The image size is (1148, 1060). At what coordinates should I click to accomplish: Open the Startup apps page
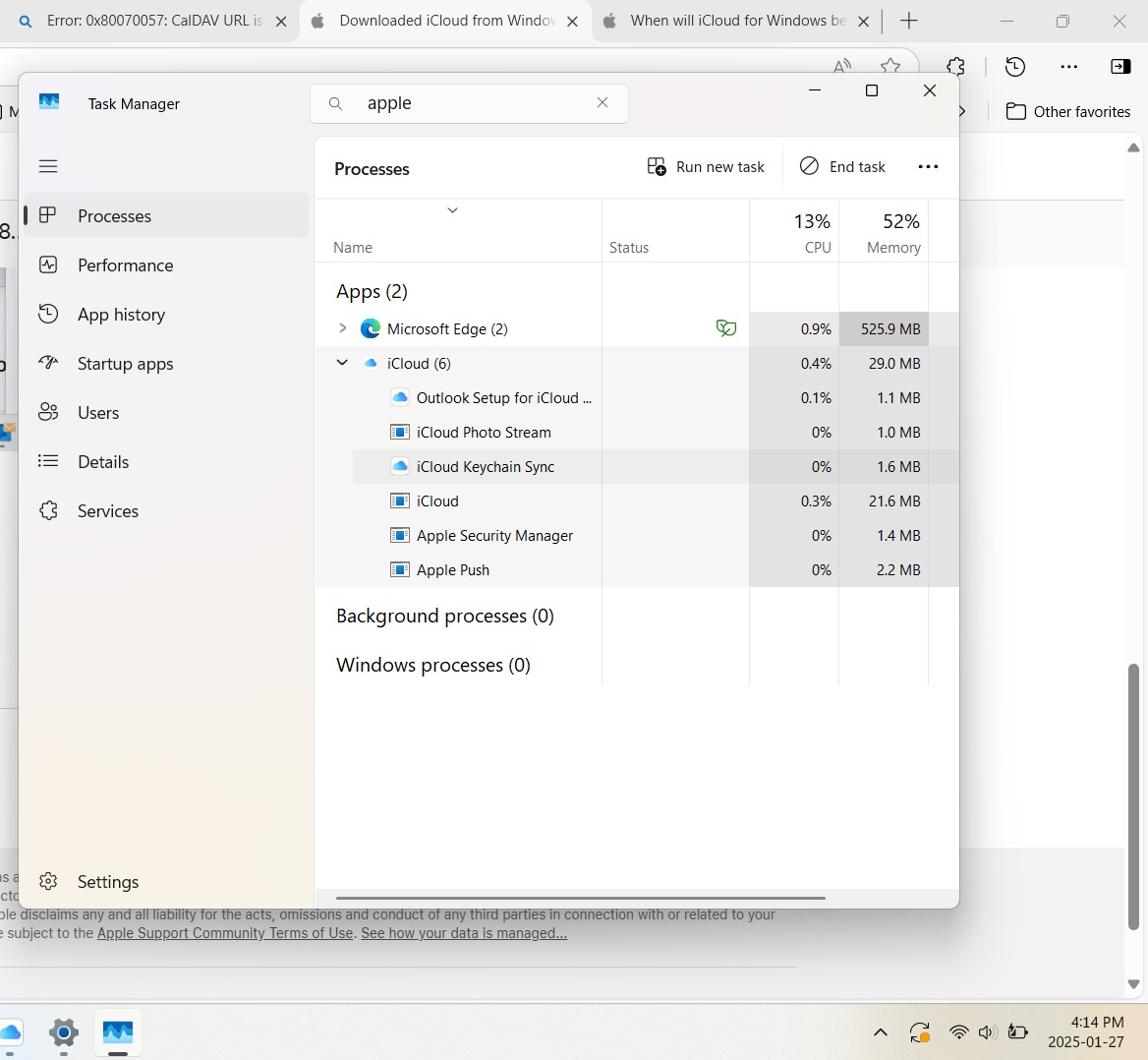pyautogui.click(x=166, y=364)
